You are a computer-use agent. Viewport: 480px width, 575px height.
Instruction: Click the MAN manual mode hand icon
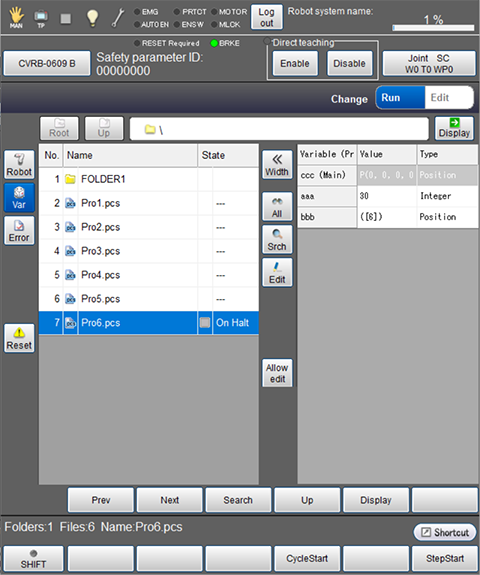pos(16,17)
